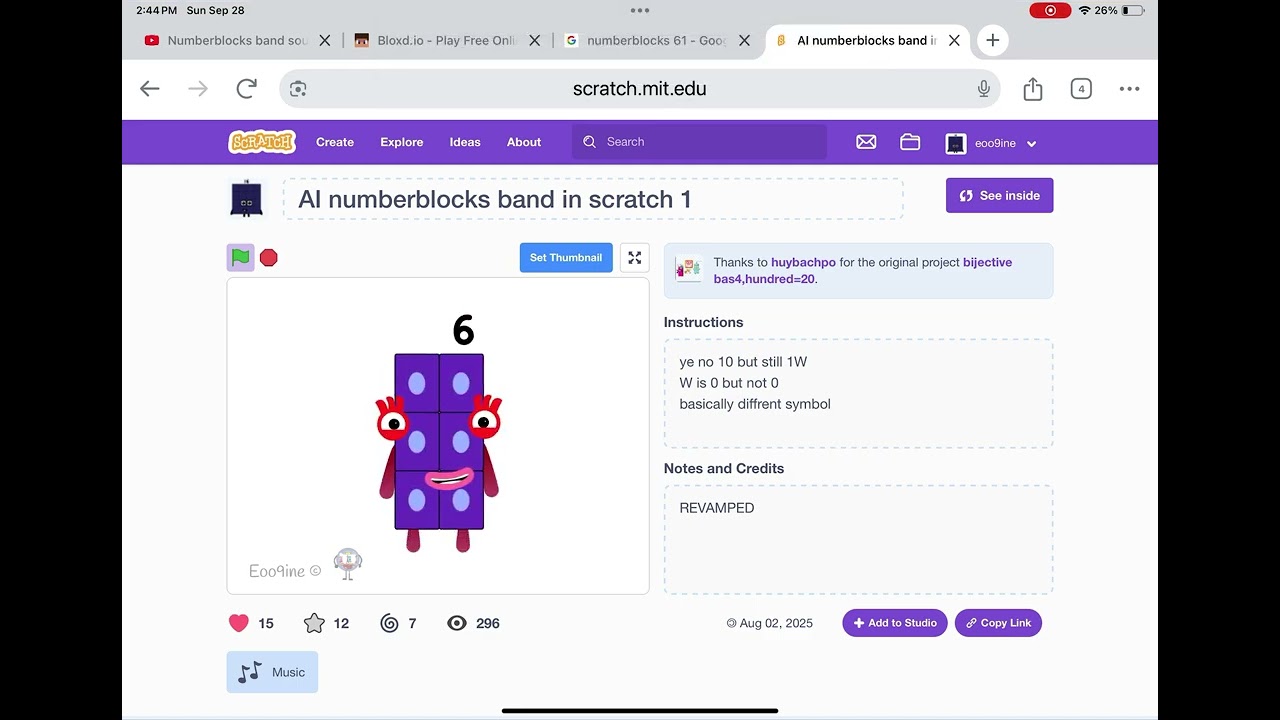Reload the Scratch page
1280x720 pixels.
pyautogui.click(x=246, y=89)
